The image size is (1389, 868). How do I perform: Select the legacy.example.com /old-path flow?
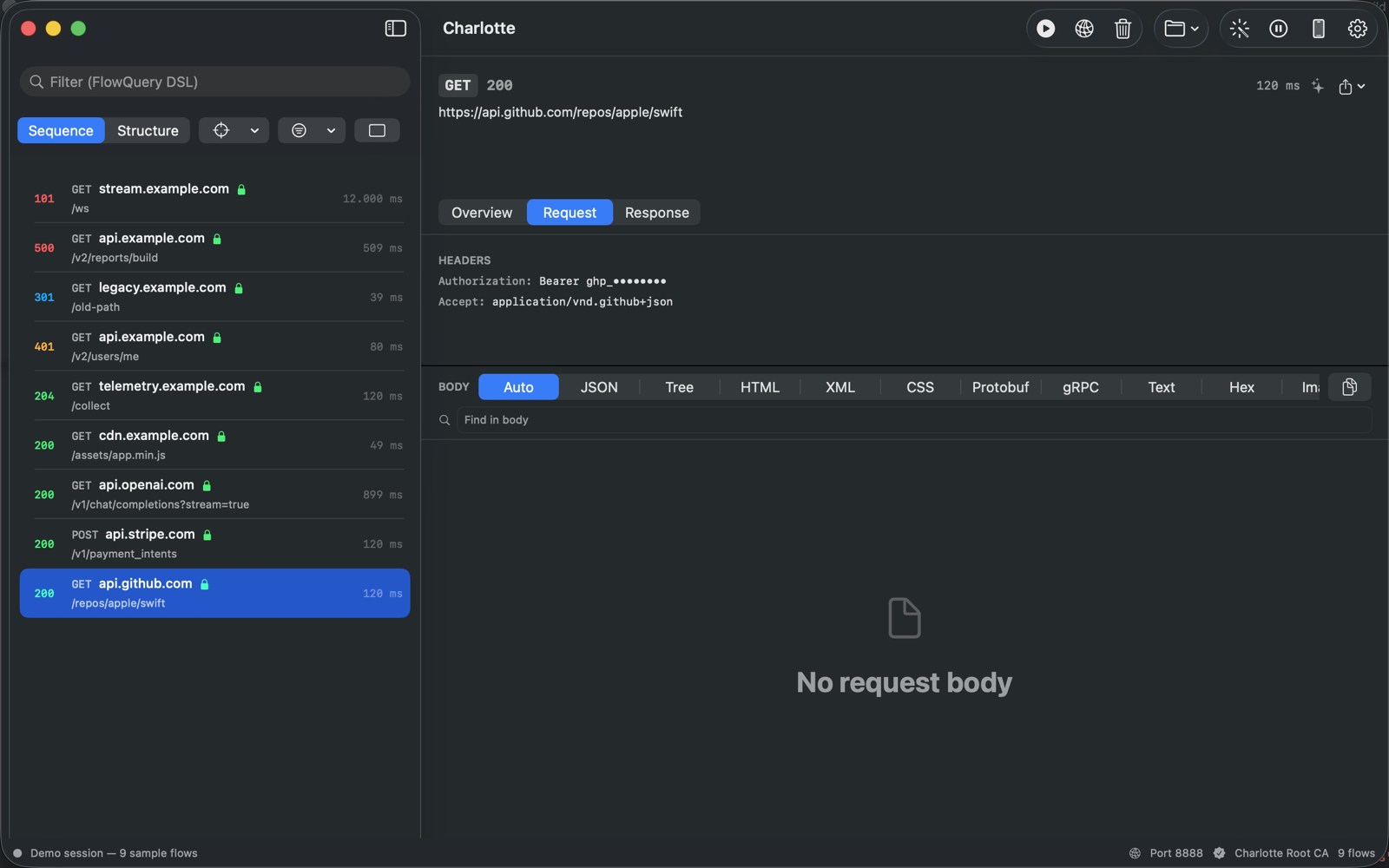tap(214, 298)
